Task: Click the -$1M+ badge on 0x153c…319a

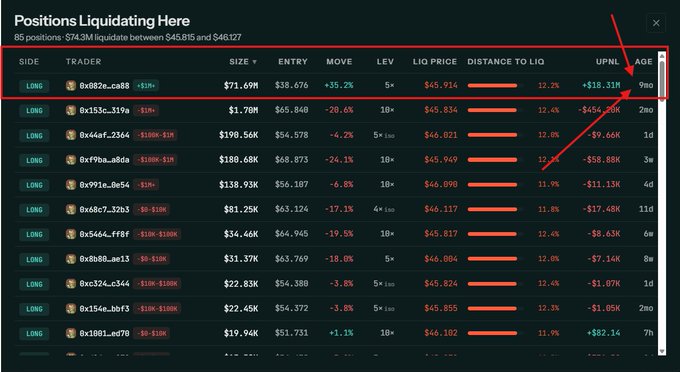Action: [146, 111]
